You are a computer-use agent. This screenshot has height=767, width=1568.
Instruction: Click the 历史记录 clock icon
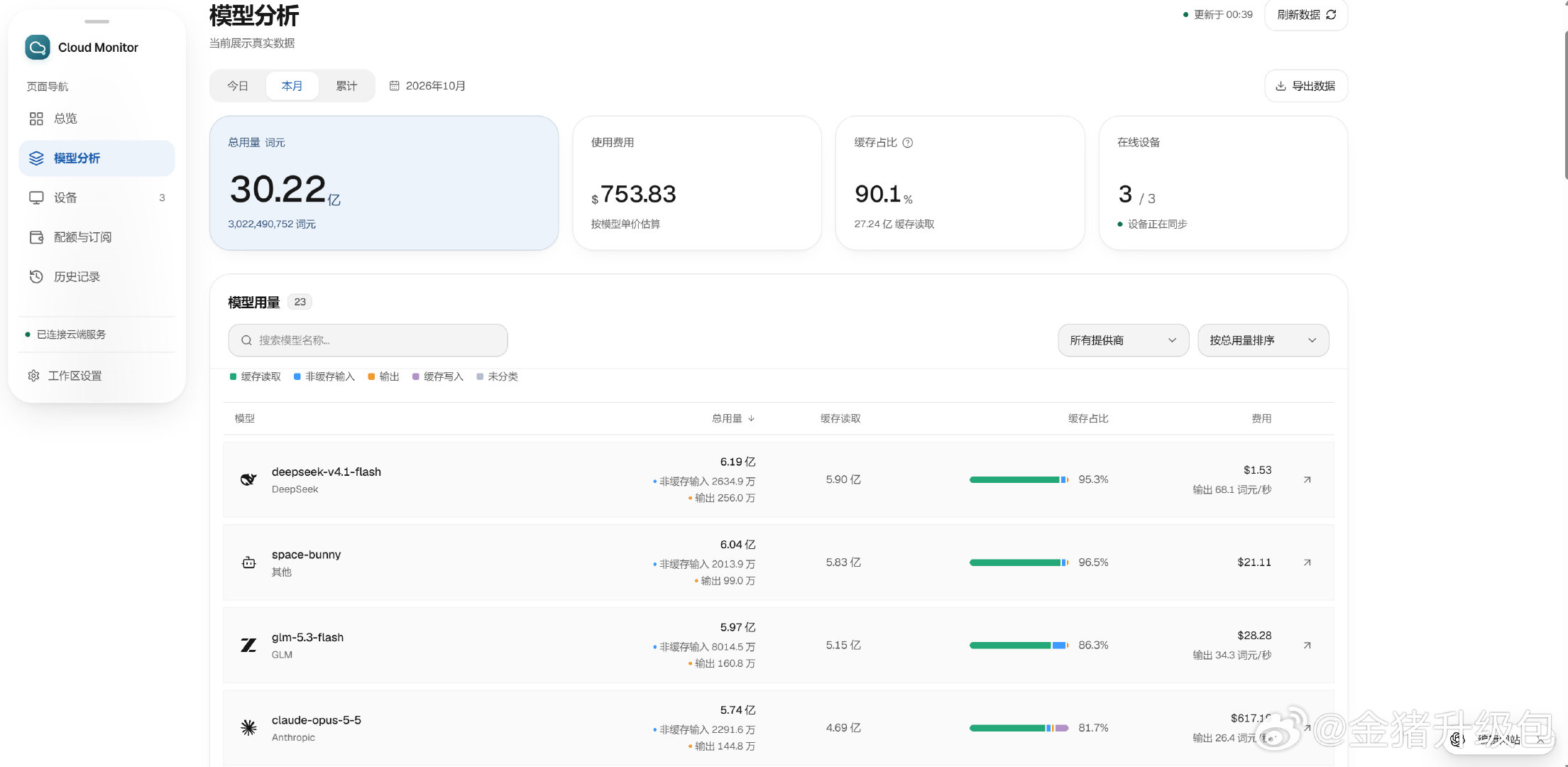click(36, 277)
